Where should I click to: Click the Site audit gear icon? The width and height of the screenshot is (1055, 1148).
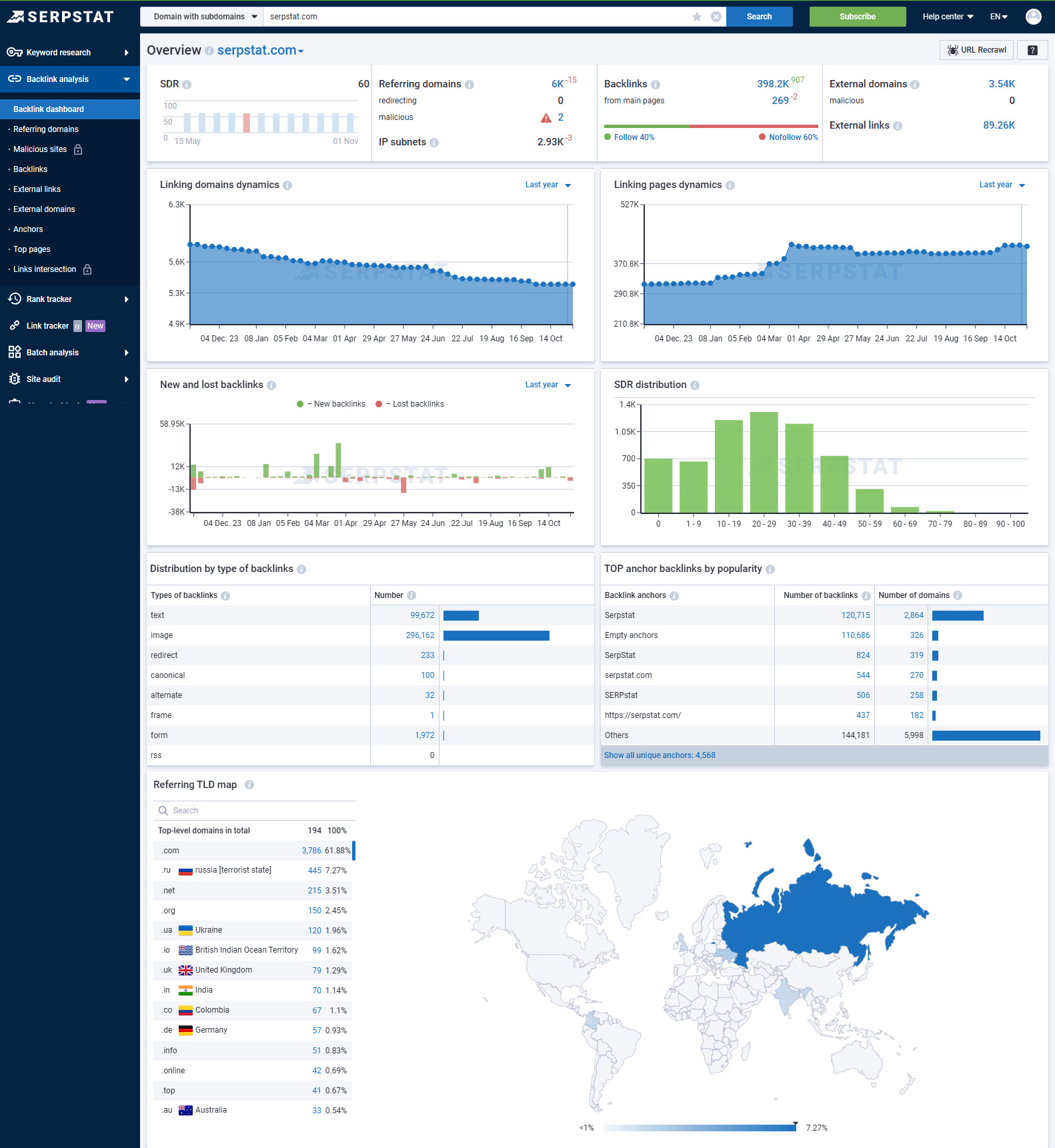coord(15,379)
